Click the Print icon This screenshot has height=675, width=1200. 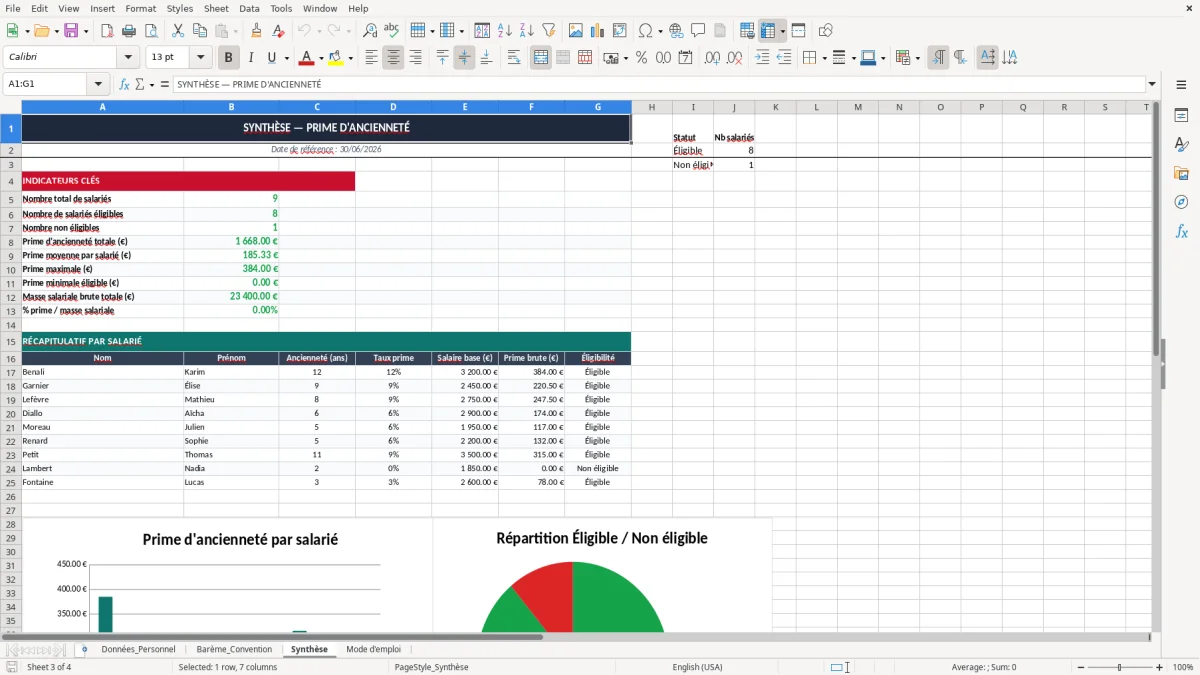[129, 31]
